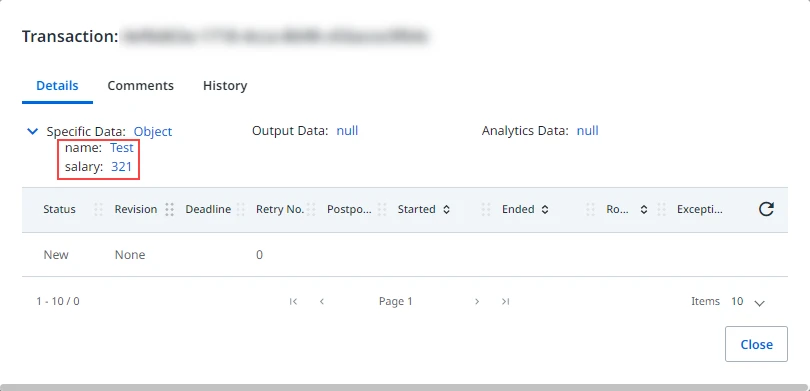Select the Retry No. column header
This screenshot has width=810, height=391.
(x=280, y=209)
